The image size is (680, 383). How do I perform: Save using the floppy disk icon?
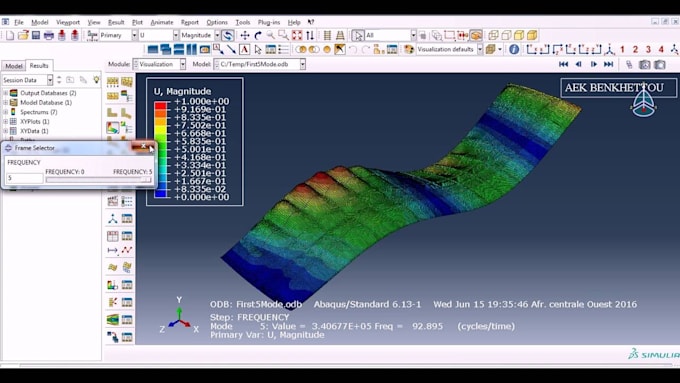pos(36,35)
